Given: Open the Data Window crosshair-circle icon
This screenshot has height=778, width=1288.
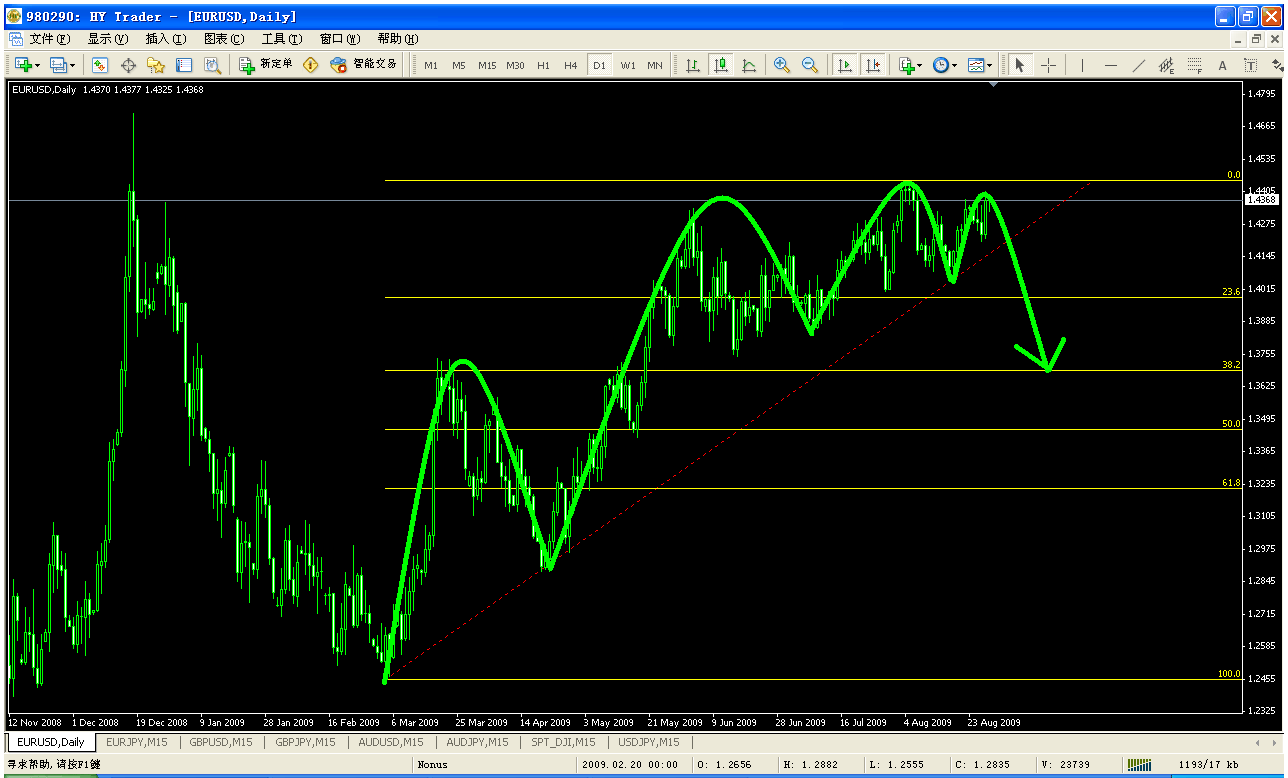Looking at the screenshot, I should (128, 65).
